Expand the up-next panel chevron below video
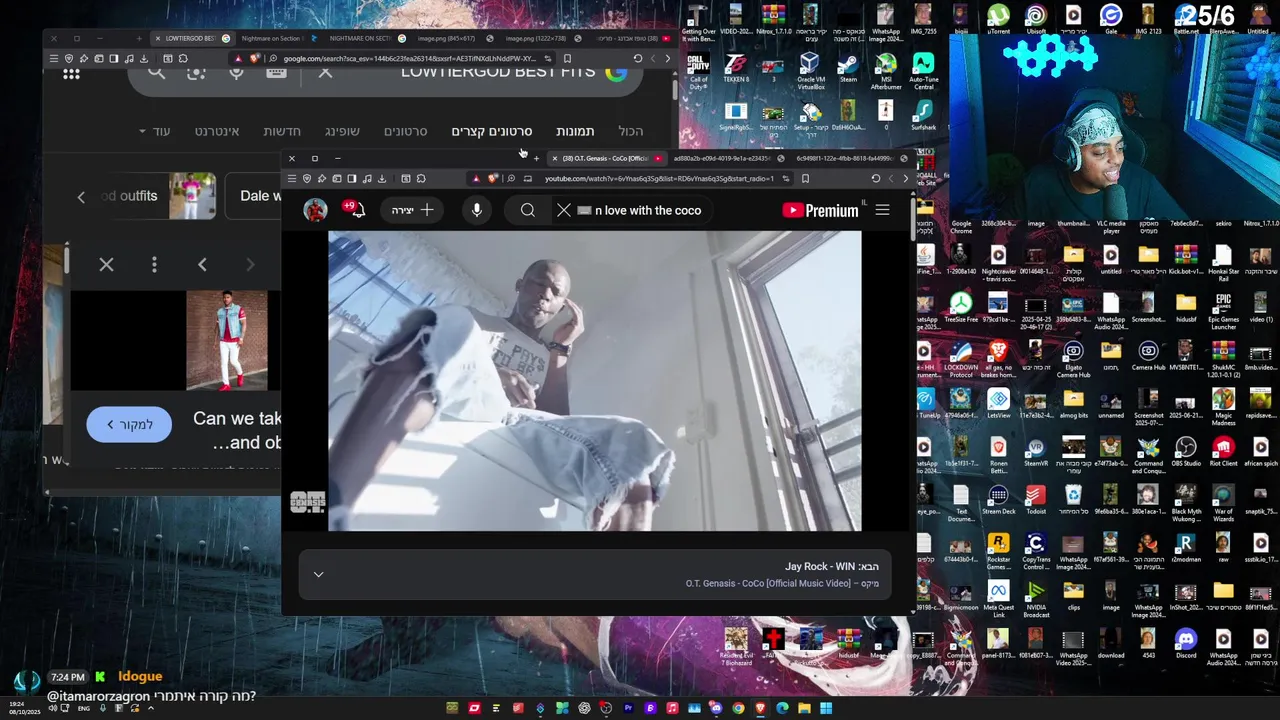1280x720 pixels. click(318, 574)
